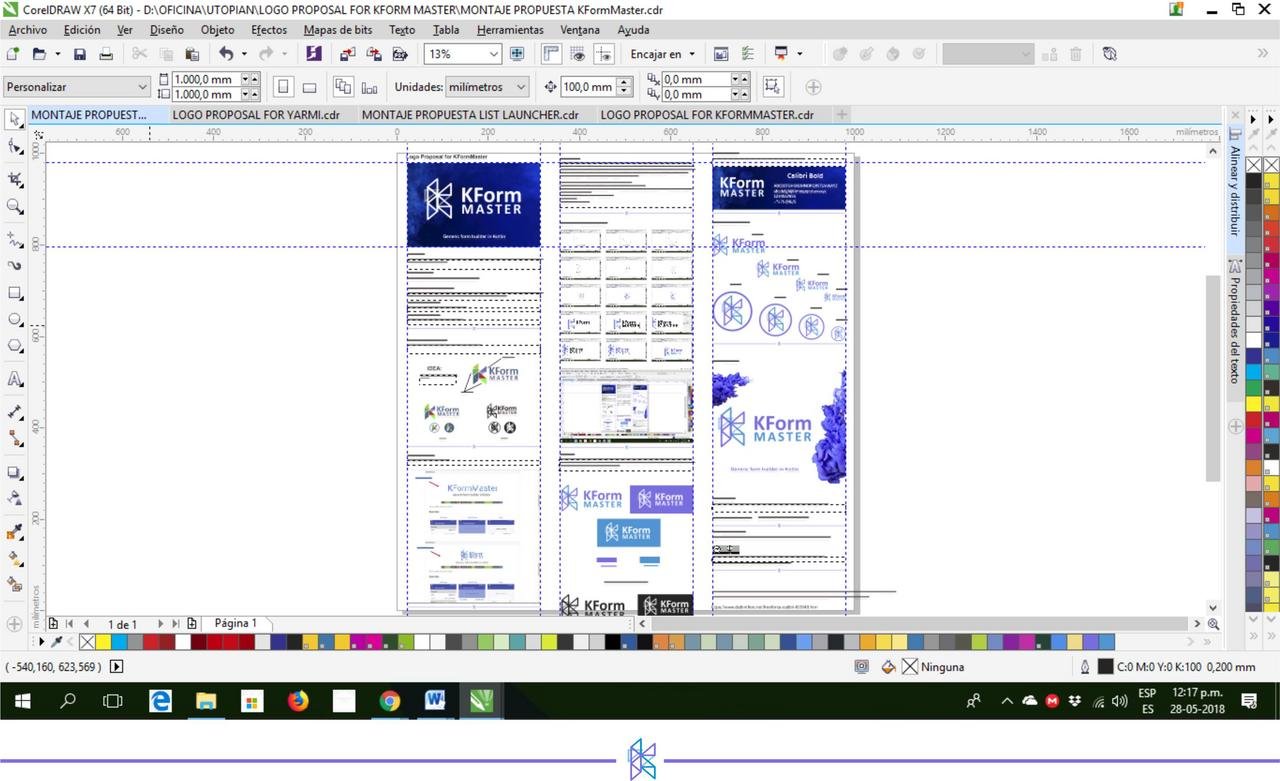The image size is (1280, 781).
Task: Open the Archivo menu
Action: [x=27, y=30]
